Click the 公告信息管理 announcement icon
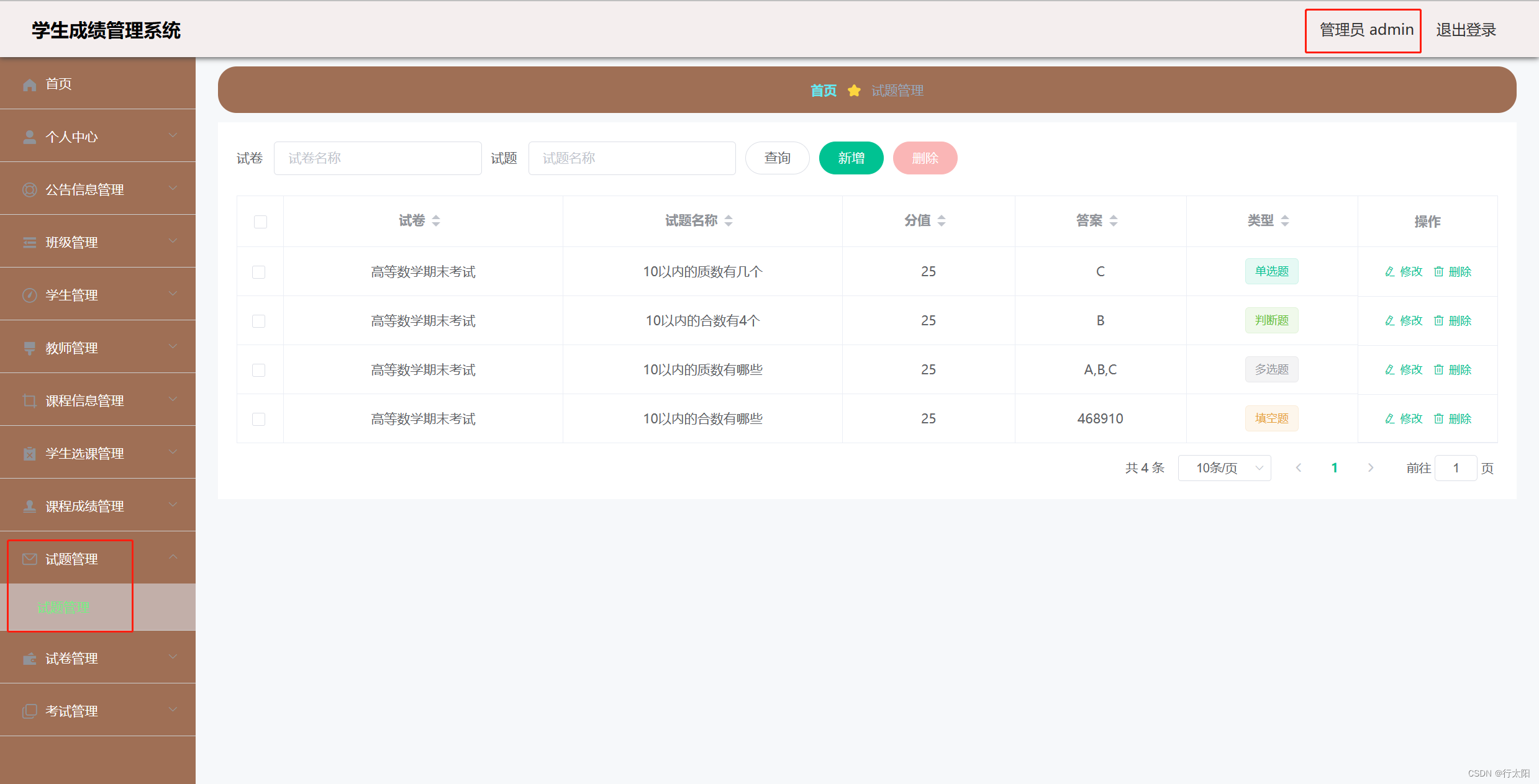The height and width of the screenshot is (784, 1539). (x=29, y=189)
